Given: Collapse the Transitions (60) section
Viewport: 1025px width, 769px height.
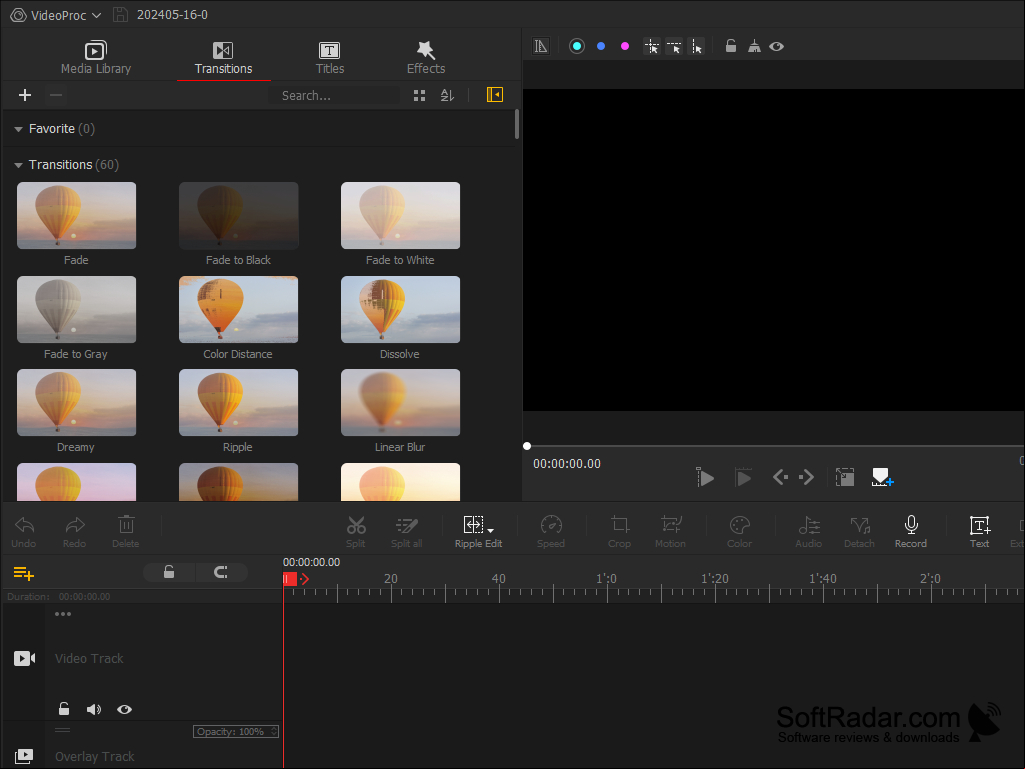Looking at the screenshot, I should click(18, 165).
